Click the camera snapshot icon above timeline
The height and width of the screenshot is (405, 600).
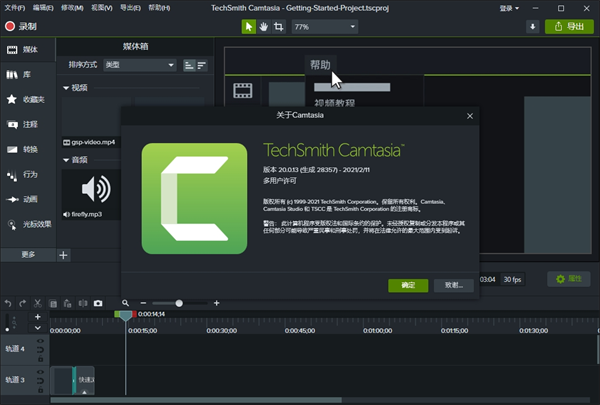coord(98,303)
